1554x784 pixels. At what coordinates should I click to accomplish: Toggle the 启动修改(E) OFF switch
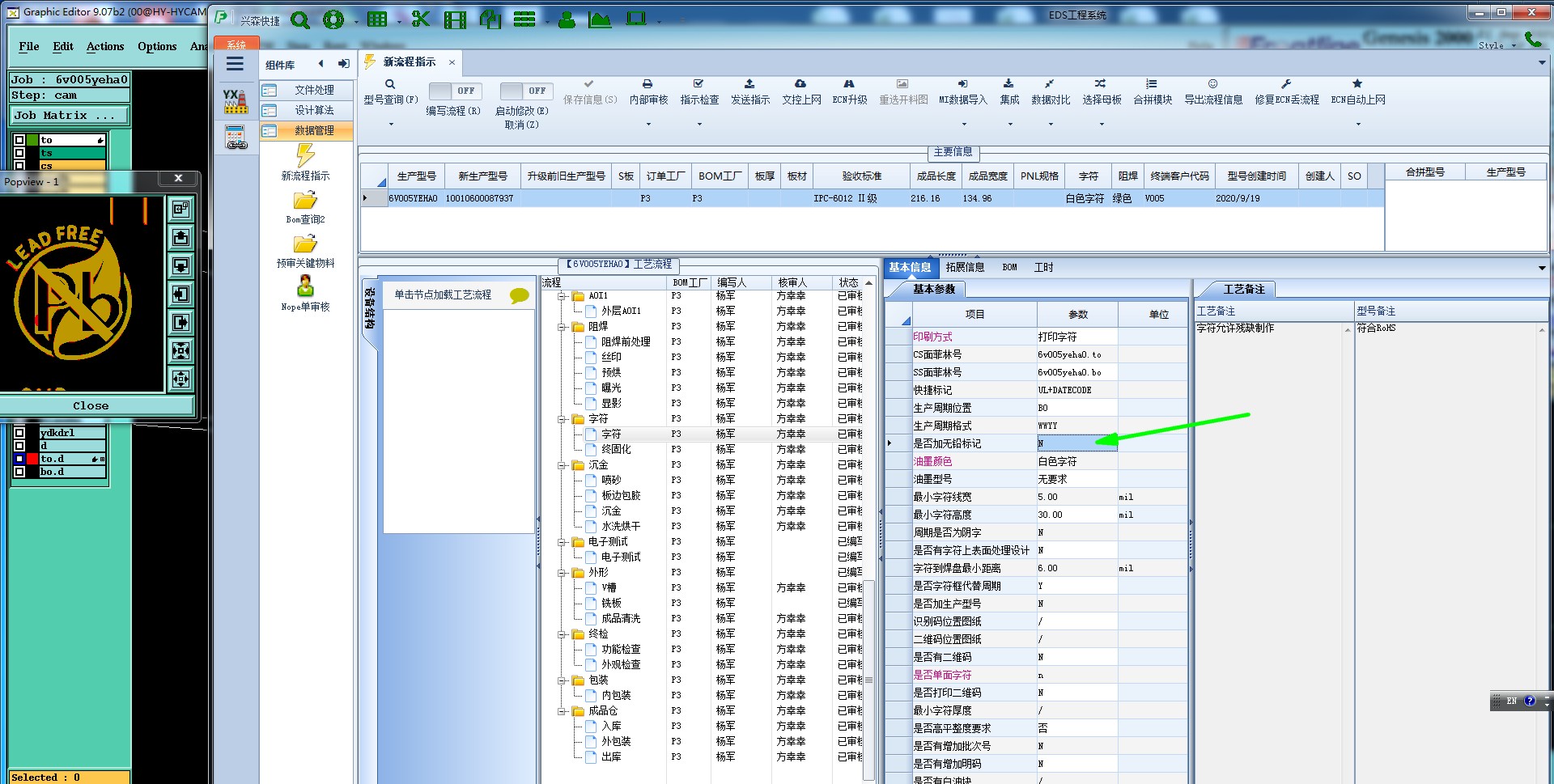coord(526,91)
